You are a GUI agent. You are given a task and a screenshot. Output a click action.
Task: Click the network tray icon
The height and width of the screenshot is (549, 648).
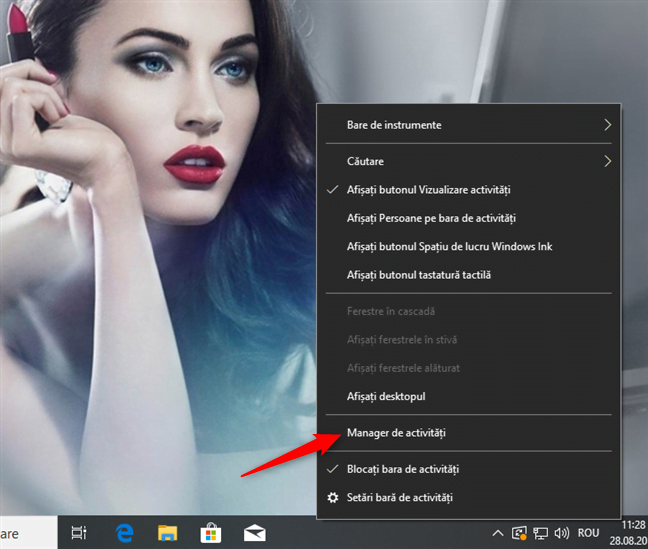(541, 533)
